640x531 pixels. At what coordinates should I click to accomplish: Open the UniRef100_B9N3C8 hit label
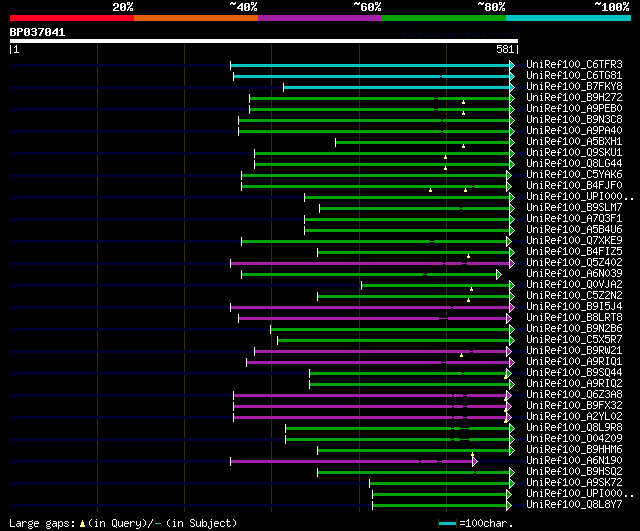[x=574, y=120]
